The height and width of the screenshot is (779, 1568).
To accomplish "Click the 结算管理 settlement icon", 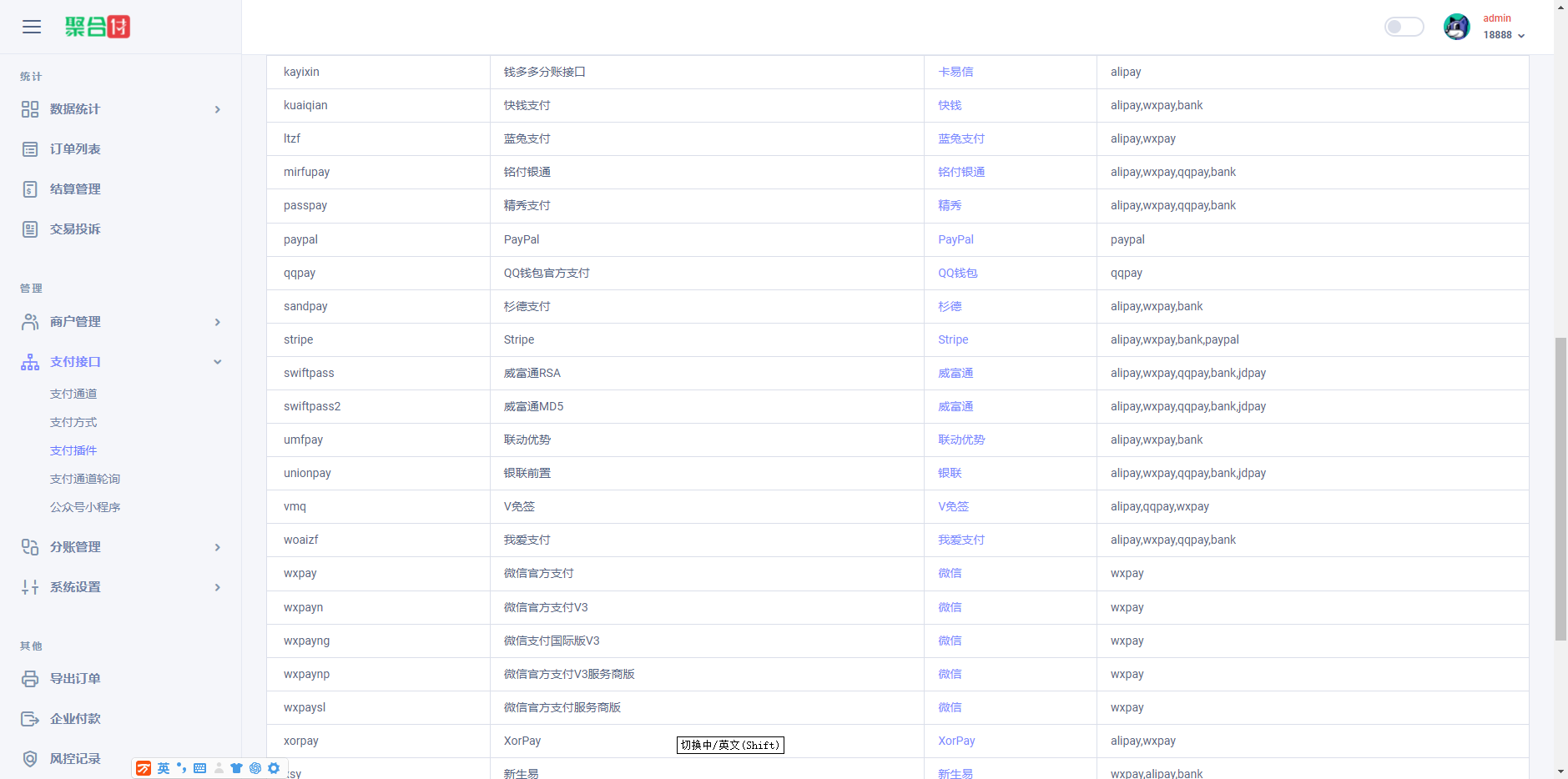I will (30, 189).
